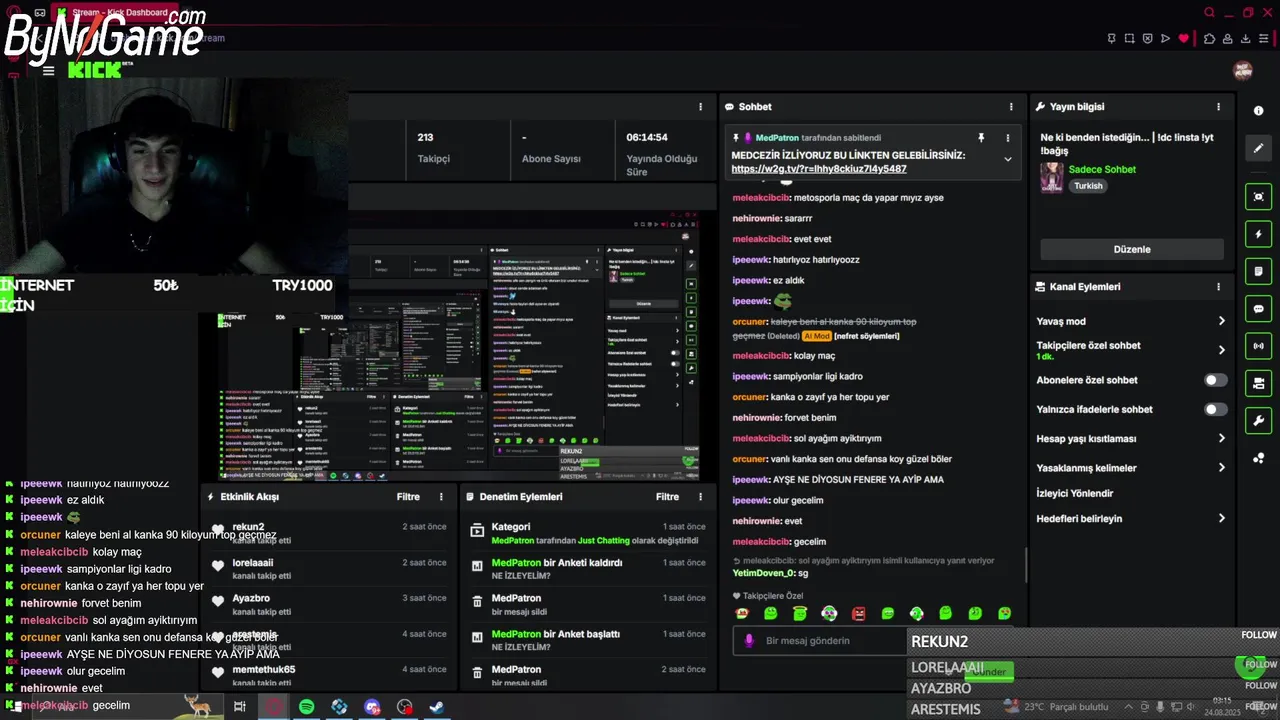This screenshot has width=1280, height=720.
Task: Click Ayazbro follower entry
Action: click(251, 598)
